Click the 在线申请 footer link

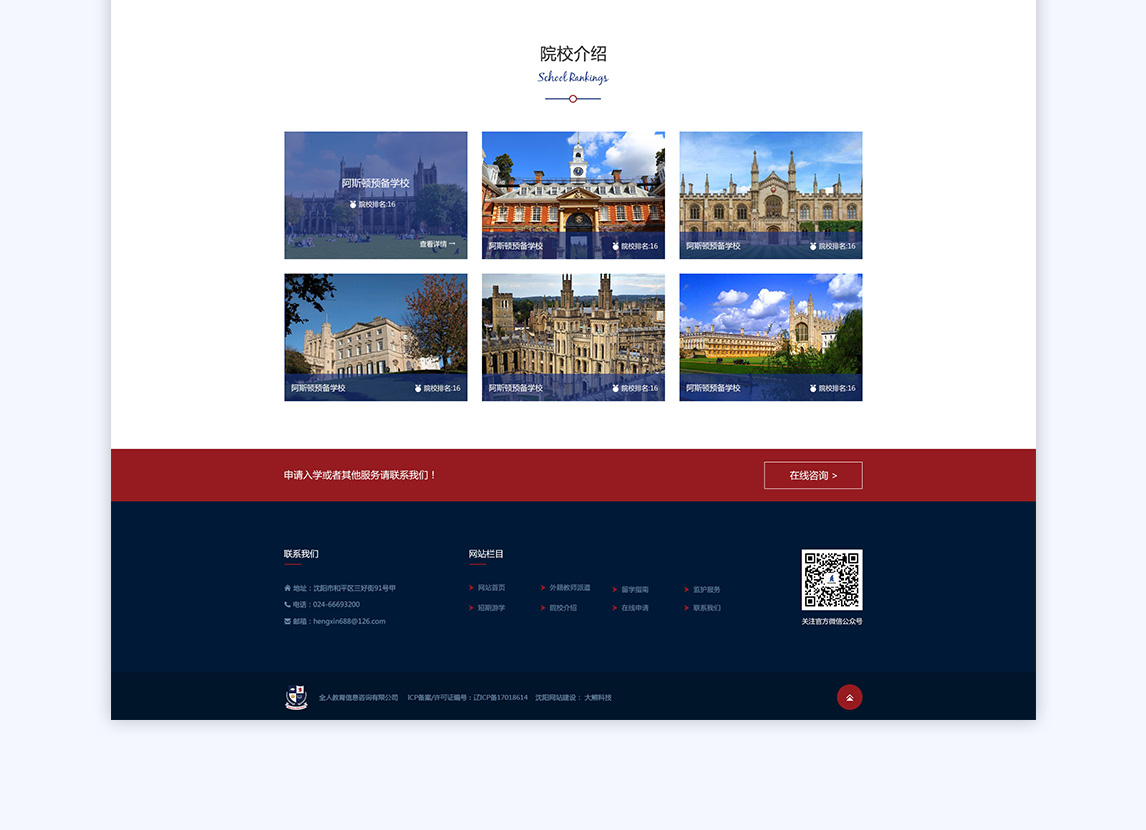pyautogui.click(x=634, y=608)
